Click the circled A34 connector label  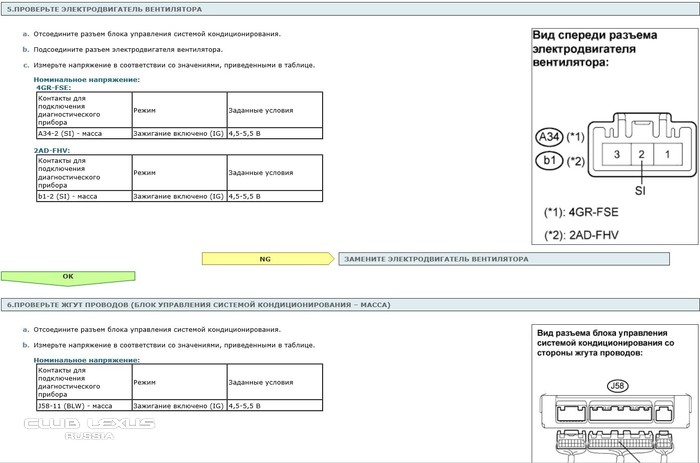[x=548, y=137]
